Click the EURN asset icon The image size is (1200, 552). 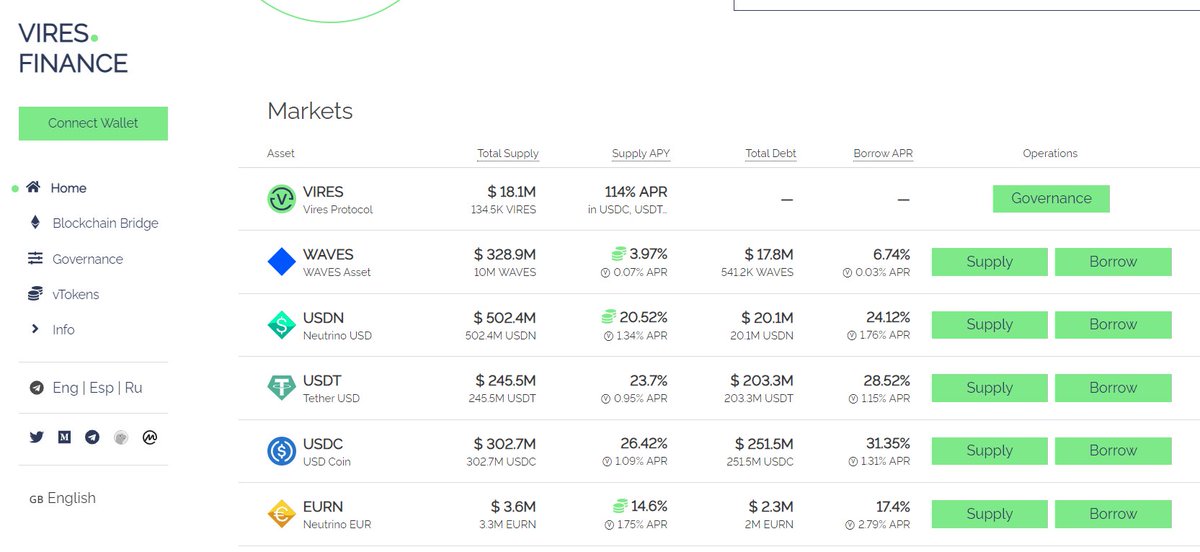(282, 514)
